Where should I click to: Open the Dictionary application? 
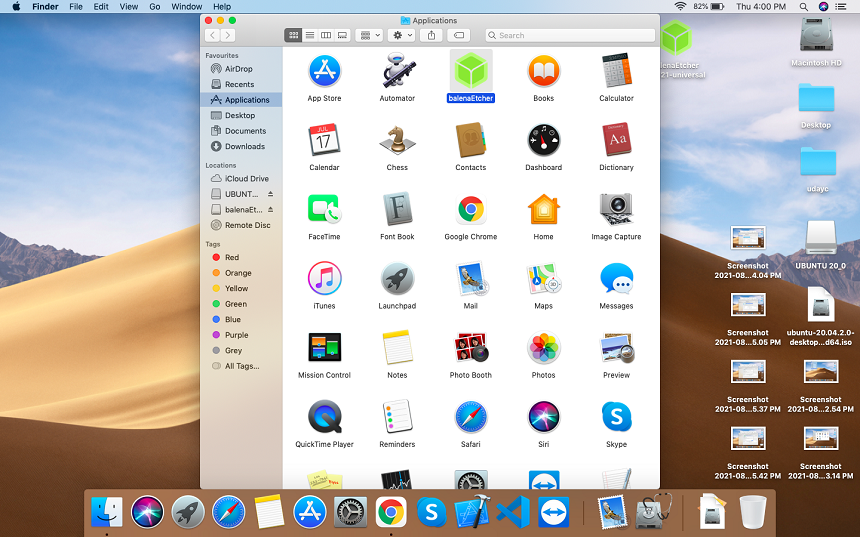coord(616,140)
